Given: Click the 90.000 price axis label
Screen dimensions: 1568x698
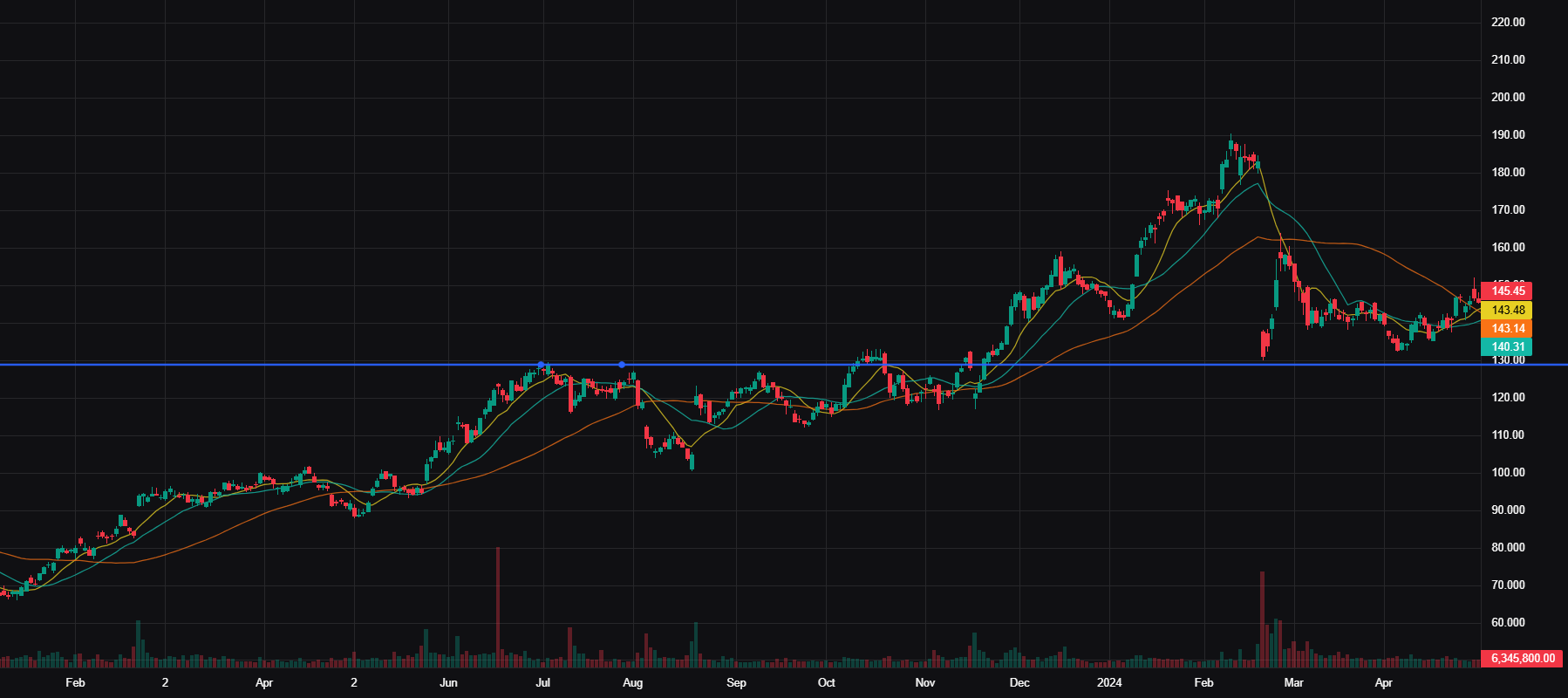Looking at the screenshot, I should click(x=1508, y=510).
